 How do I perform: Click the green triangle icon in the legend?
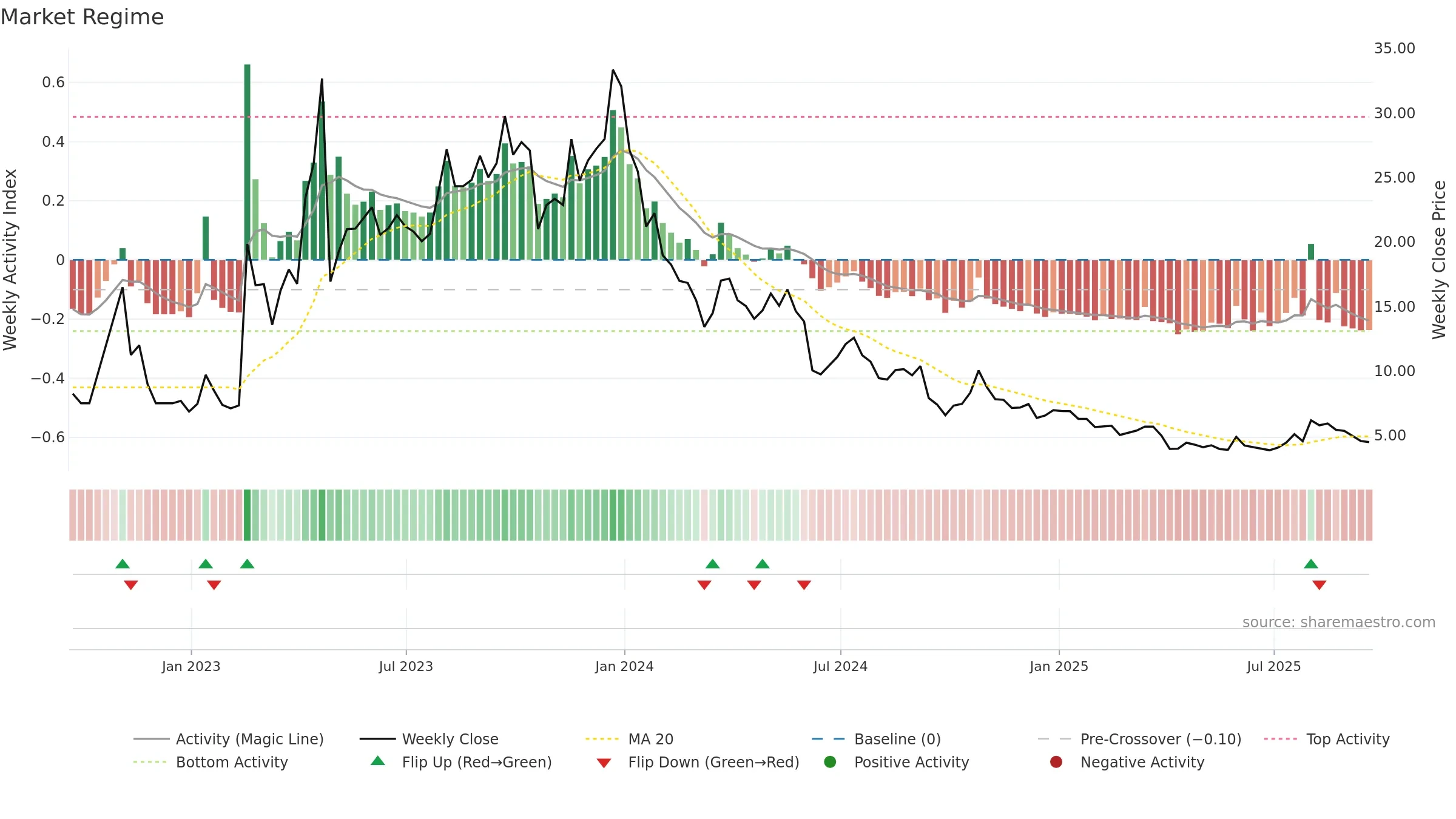378,761
